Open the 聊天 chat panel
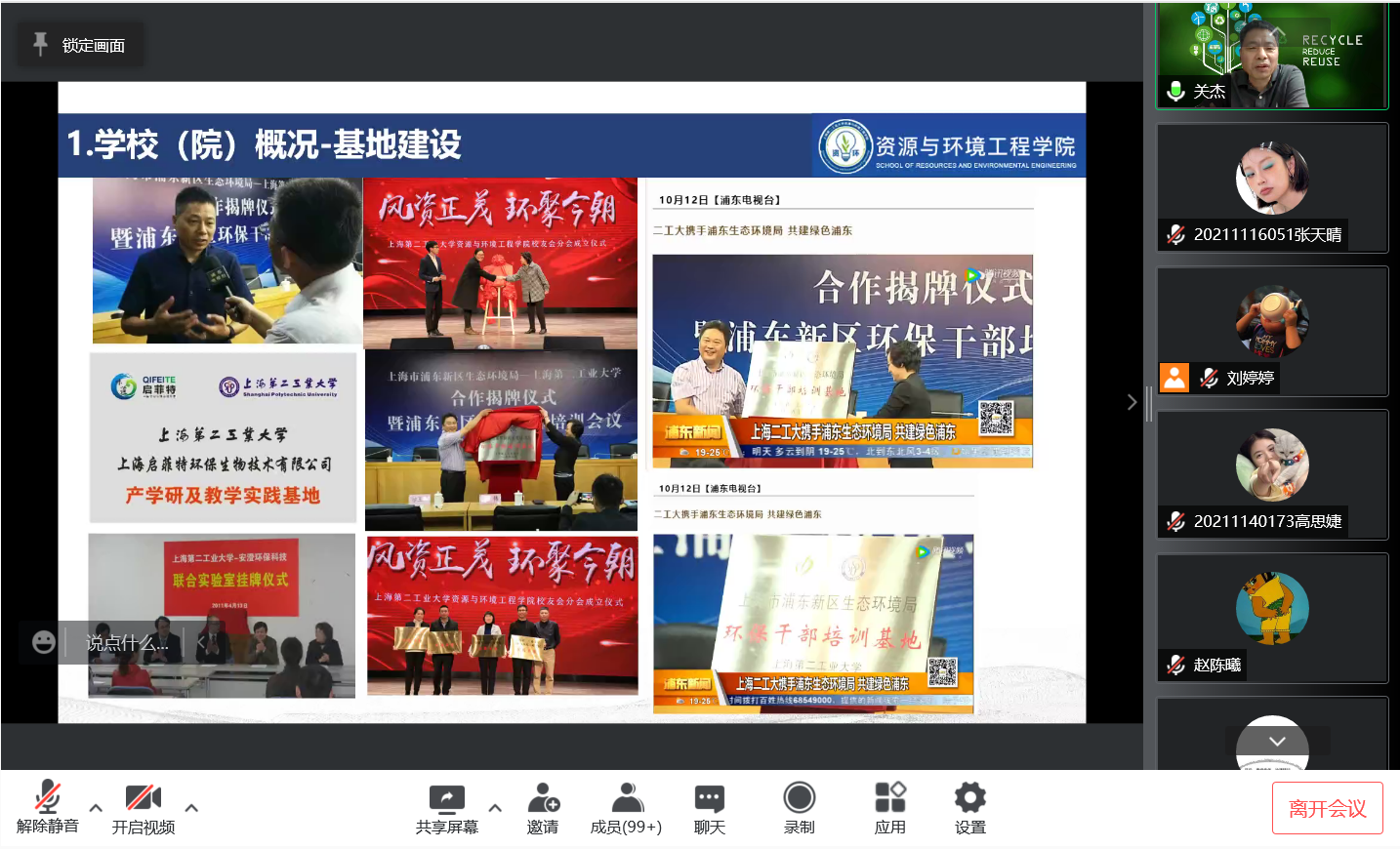1400x849 pixels. tap(709, 807)
